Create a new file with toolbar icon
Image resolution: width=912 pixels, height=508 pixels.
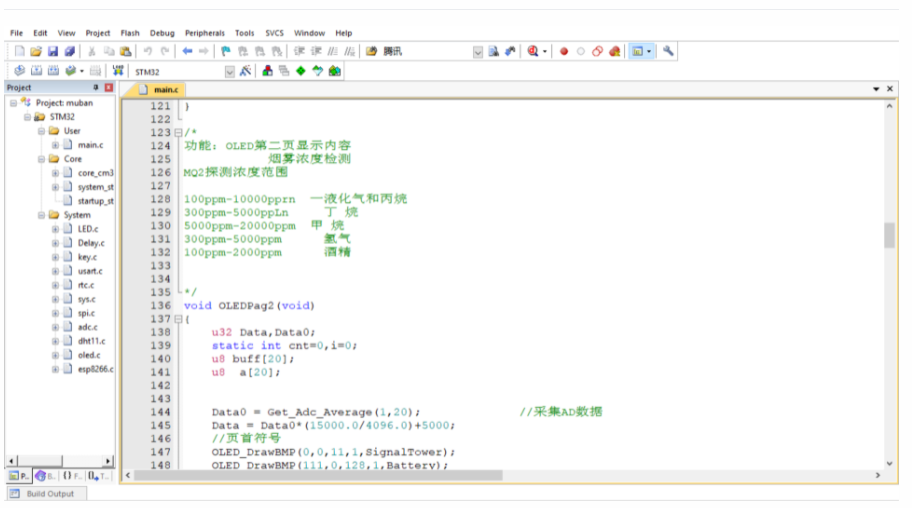(x=19, y=51)
